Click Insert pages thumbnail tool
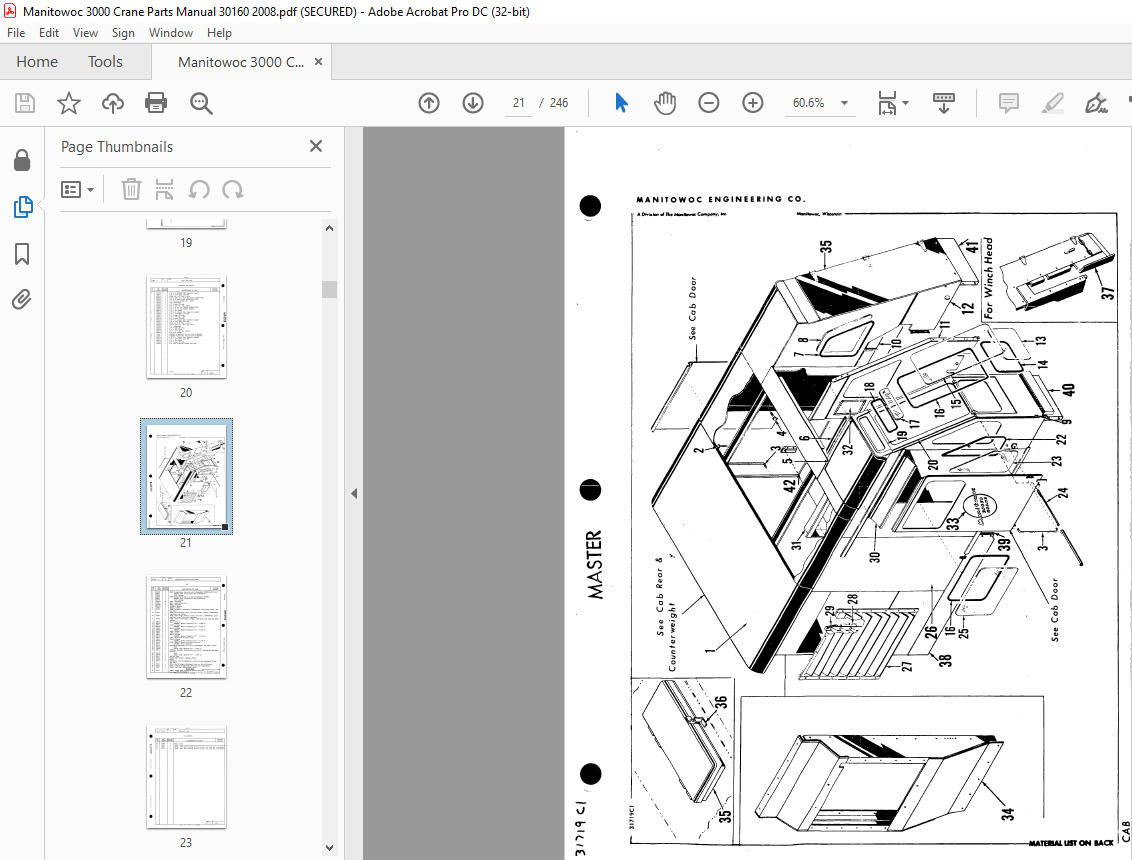This screenshot has height=860, width=1132. (165, 190)
